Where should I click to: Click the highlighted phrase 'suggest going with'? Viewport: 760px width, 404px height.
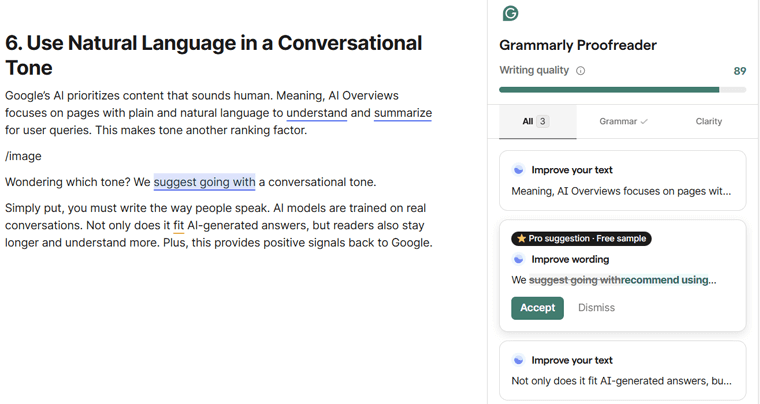[x=205, y=182]
